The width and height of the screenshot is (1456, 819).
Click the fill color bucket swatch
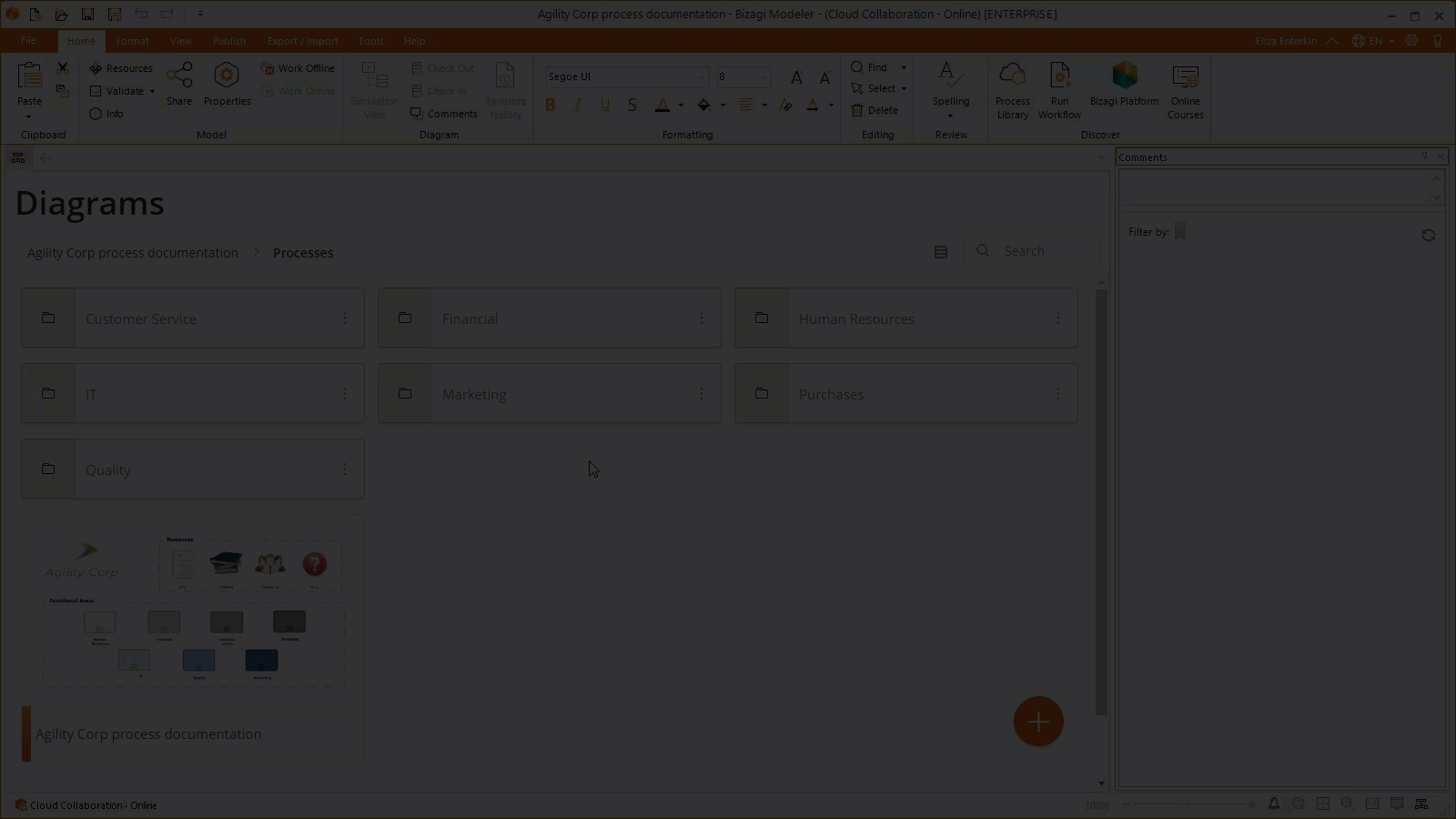tap(704, 106)
